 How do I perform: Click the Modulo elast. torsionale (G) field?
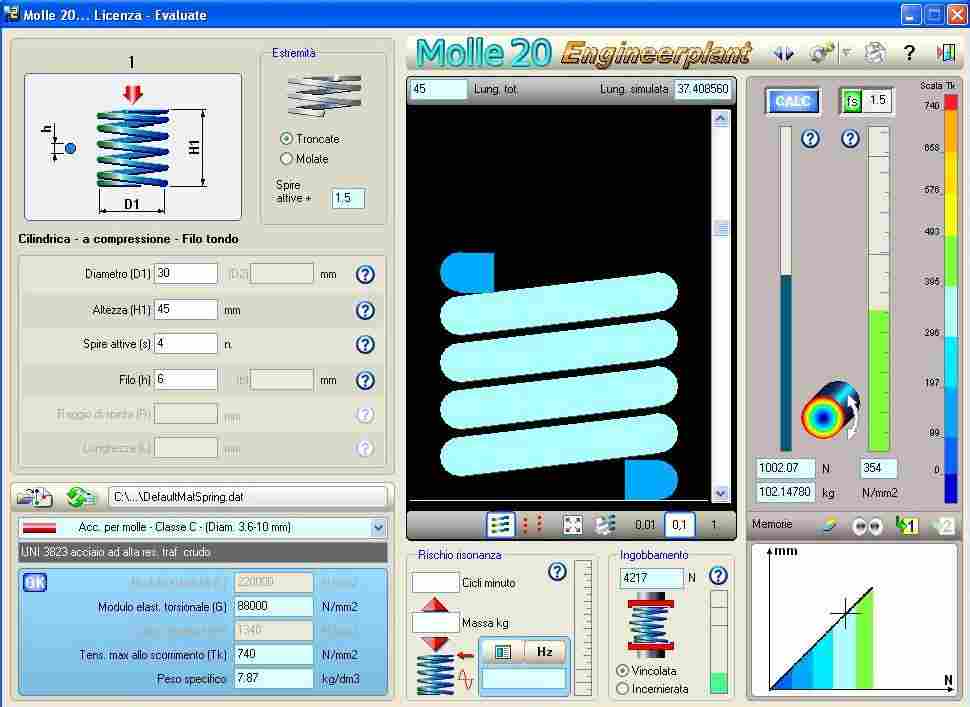[273, 606]
